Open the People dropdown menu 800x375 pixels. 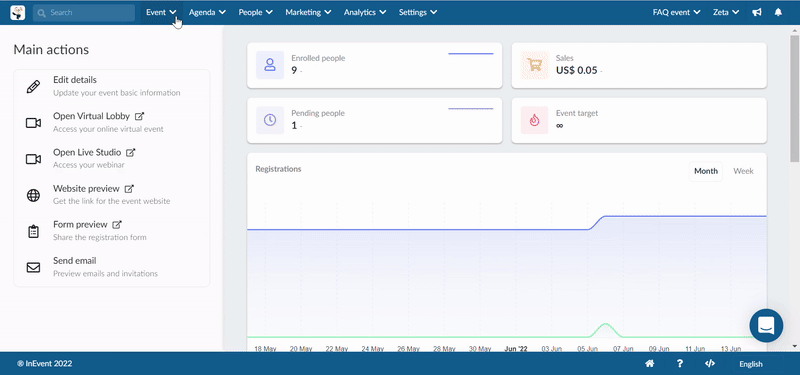coord(255,12)
